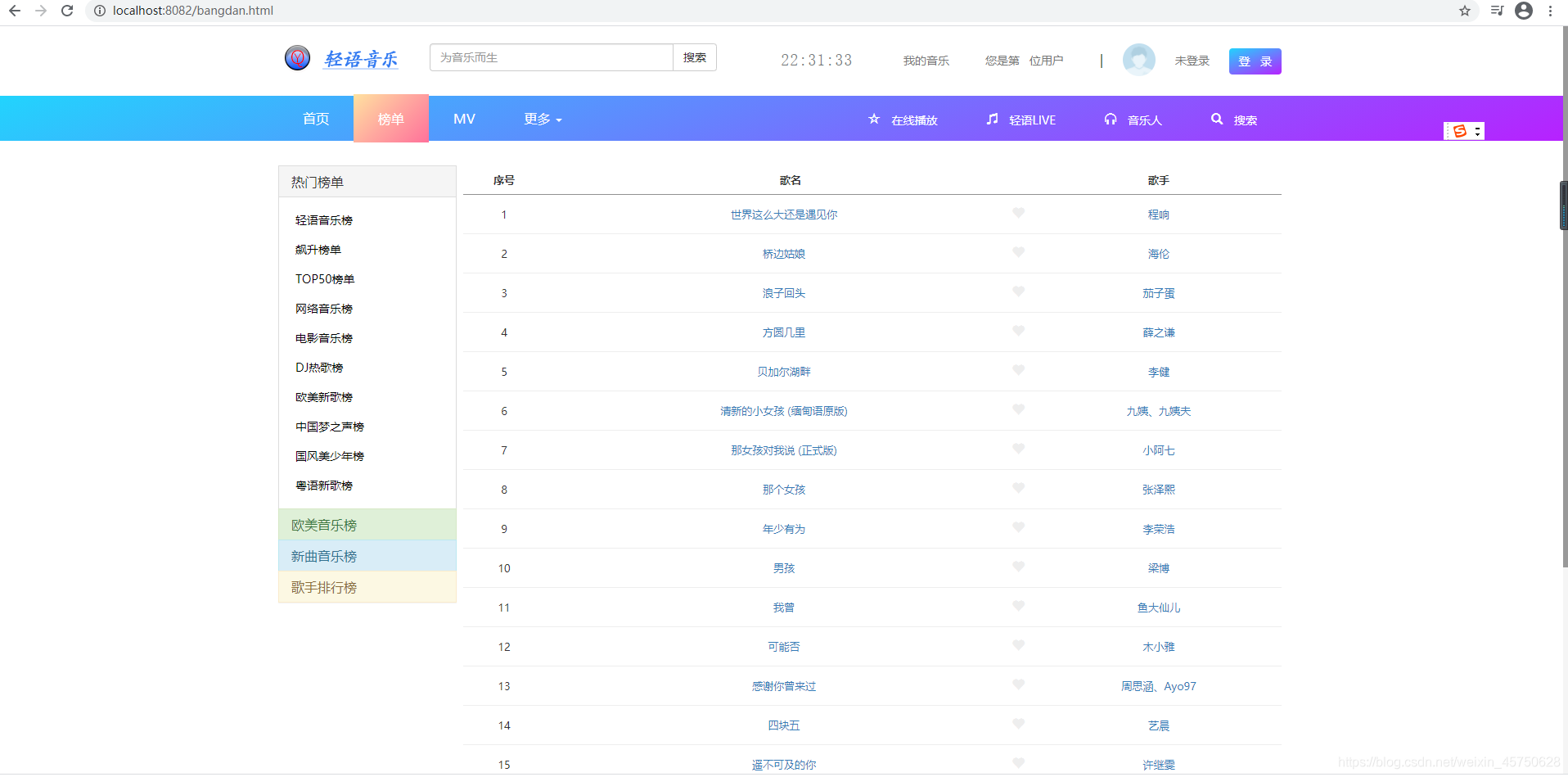Screen dimensions: 1568x777
Task: Open 飙升榜单 chart
Action: [x=318, y=250]
